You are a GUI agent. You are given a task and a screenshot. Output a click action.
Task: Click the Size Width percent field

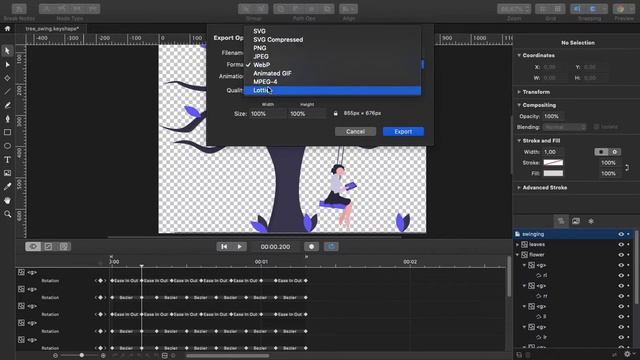tap(267, 114)
